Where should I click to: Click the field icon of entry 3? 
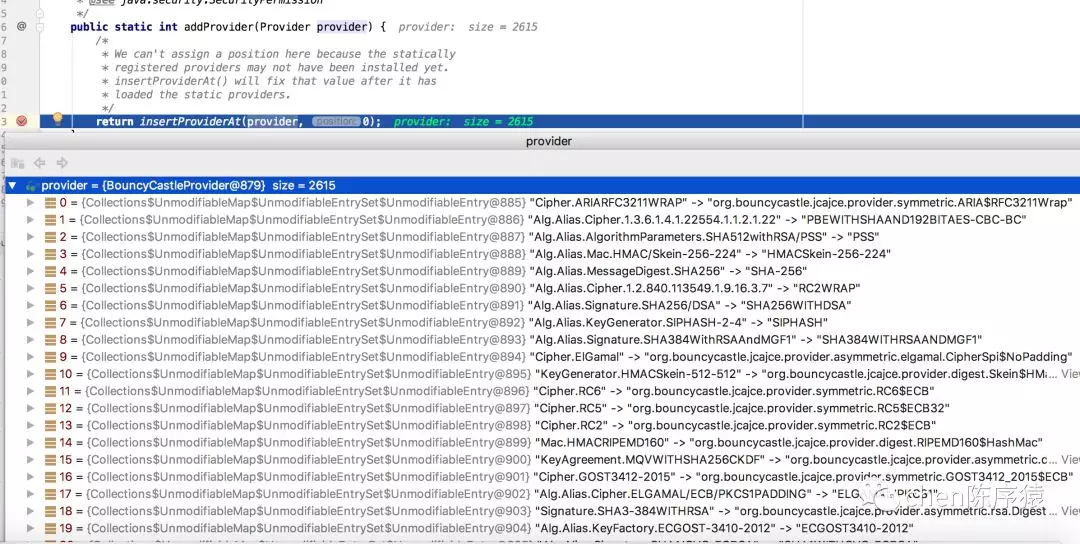coord(50,254)
